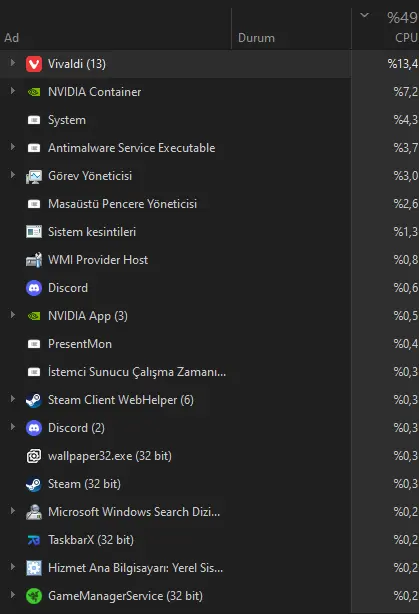Sort by the Ad column header
Screen dimensions: 419x614
(12, 38)
